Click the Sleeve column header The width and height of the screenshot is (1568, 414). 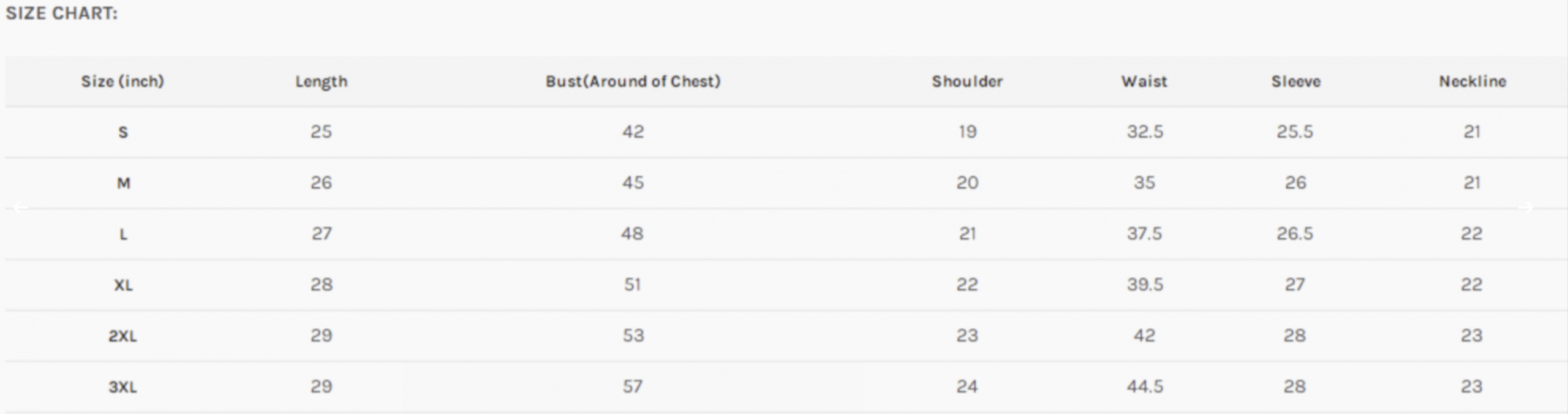click(1295, 81)
